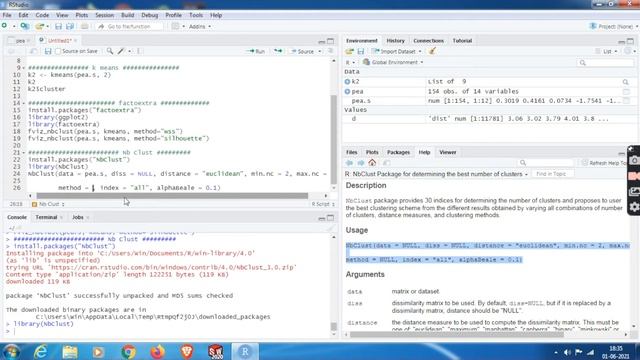The height and width of the screenshot is (360, 640).
Task: Open the Code menu
Action: pos(42,15)
